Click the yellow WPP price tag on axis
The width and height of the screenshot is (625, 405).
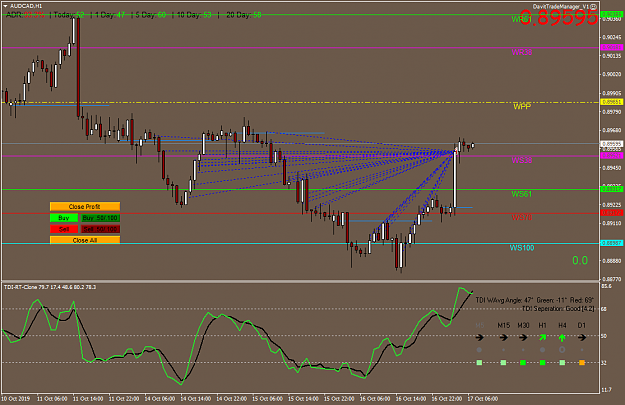(611, 102)
